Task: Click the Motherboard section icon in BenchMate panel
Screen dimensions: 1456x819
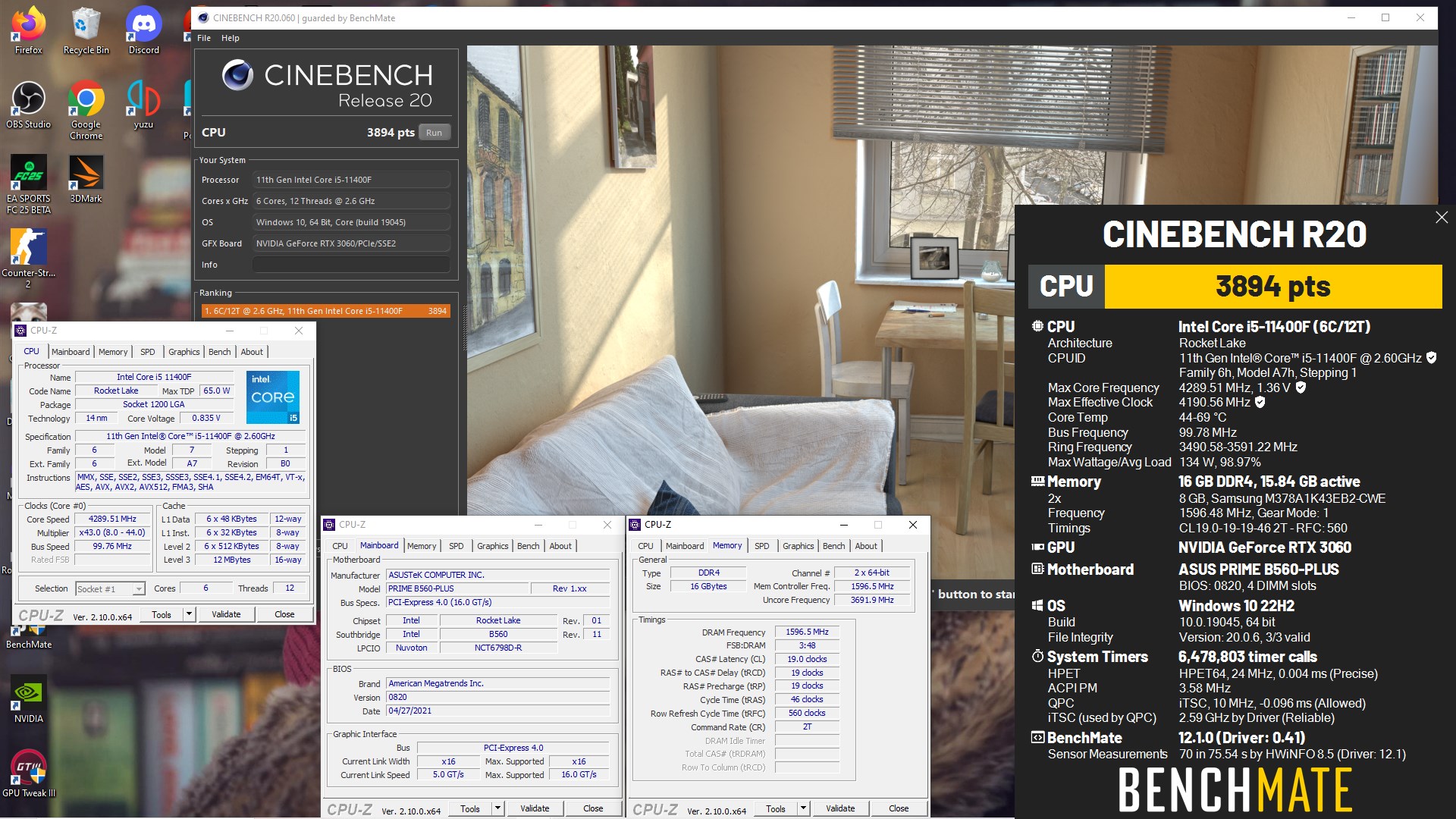Action: pos(1037,569)
